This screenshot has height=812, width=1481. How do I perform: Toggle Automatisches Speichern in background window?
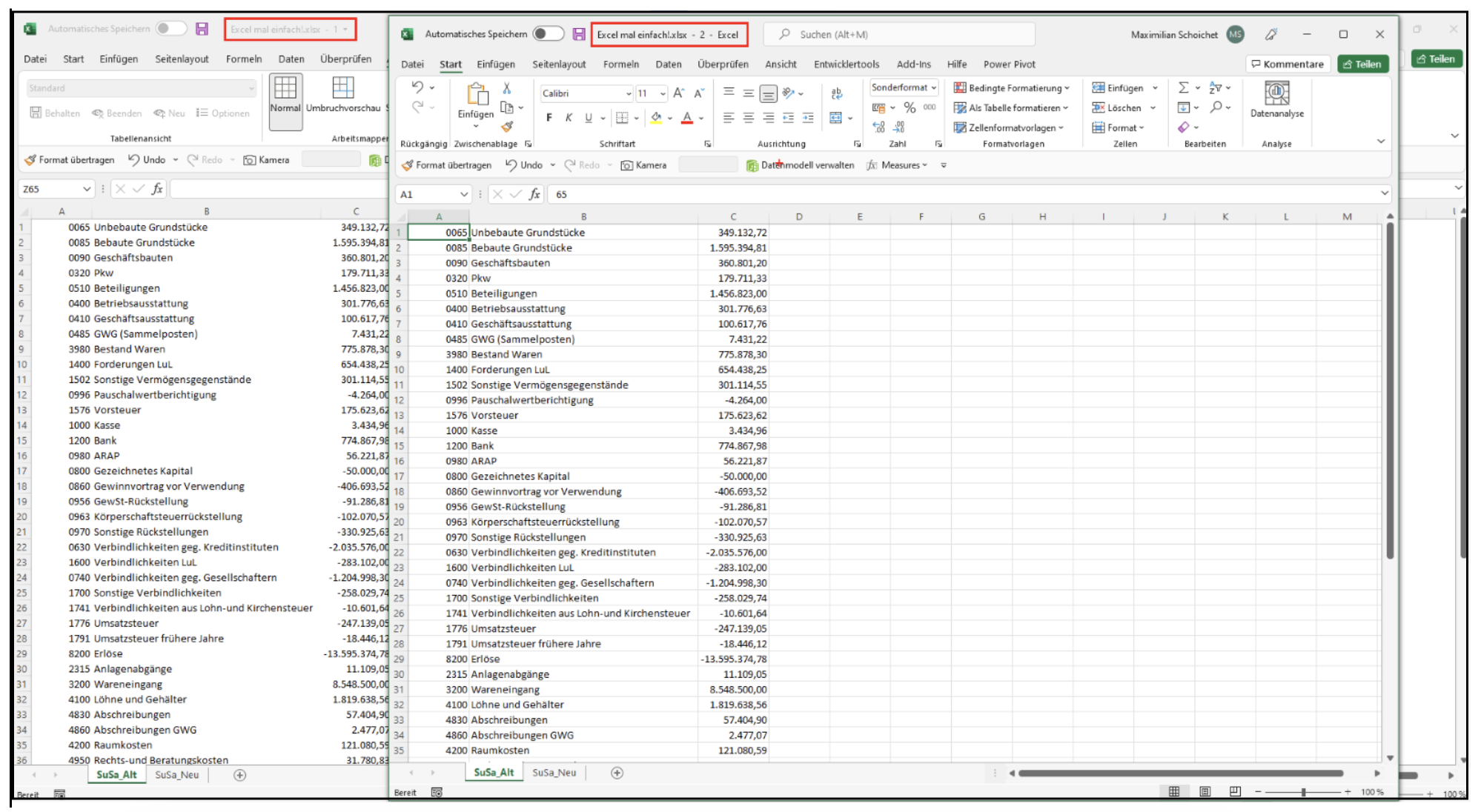pyautogui.click(x=171, y=29)
